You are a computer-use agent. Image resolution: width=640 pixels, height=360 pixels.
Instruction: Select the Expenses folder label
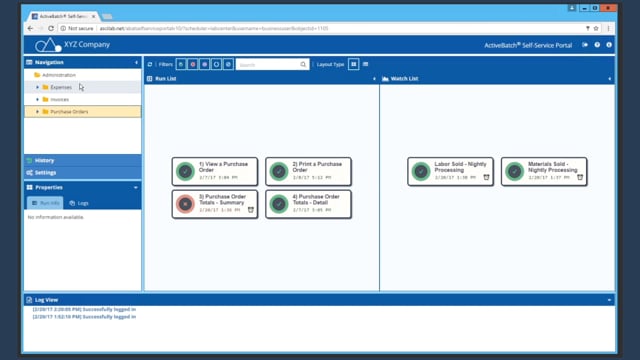61,87
